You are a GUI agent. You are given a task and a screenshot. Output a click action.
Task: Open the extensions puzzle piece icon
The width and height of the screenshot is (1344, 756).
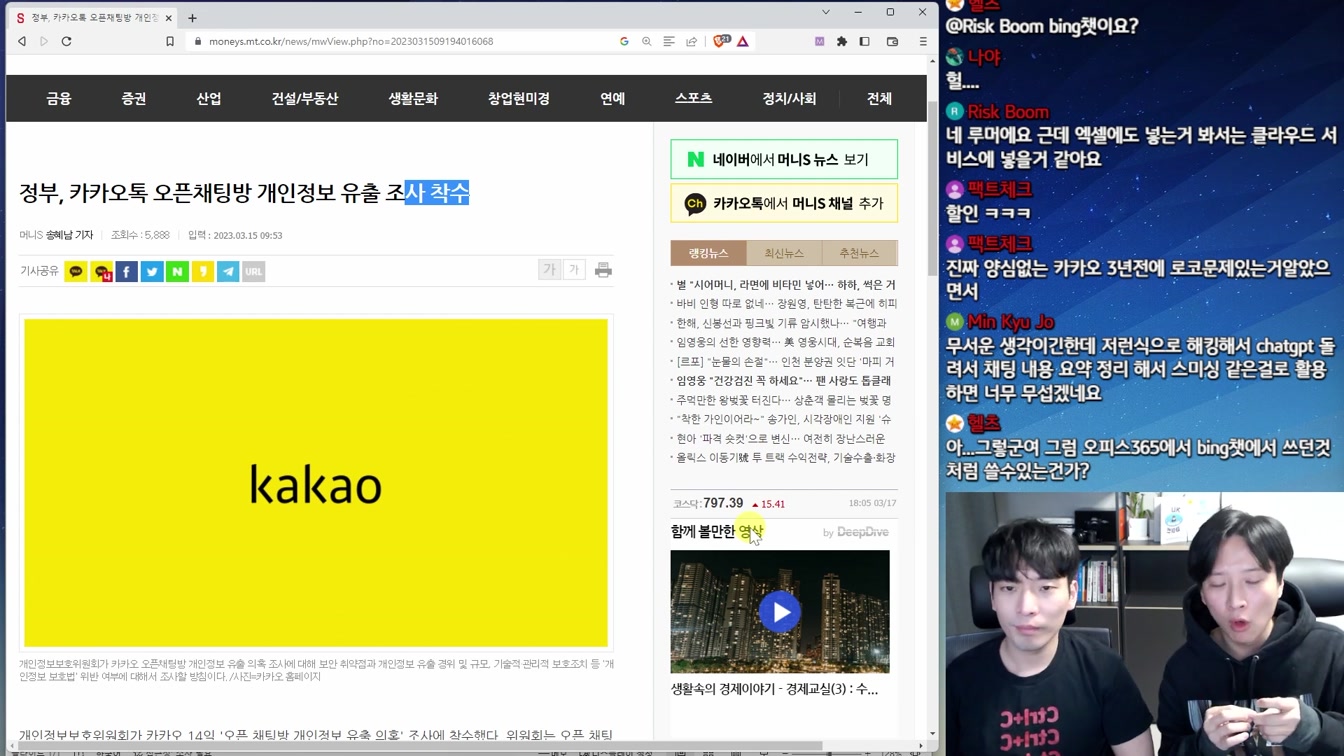tap(842, 41)
